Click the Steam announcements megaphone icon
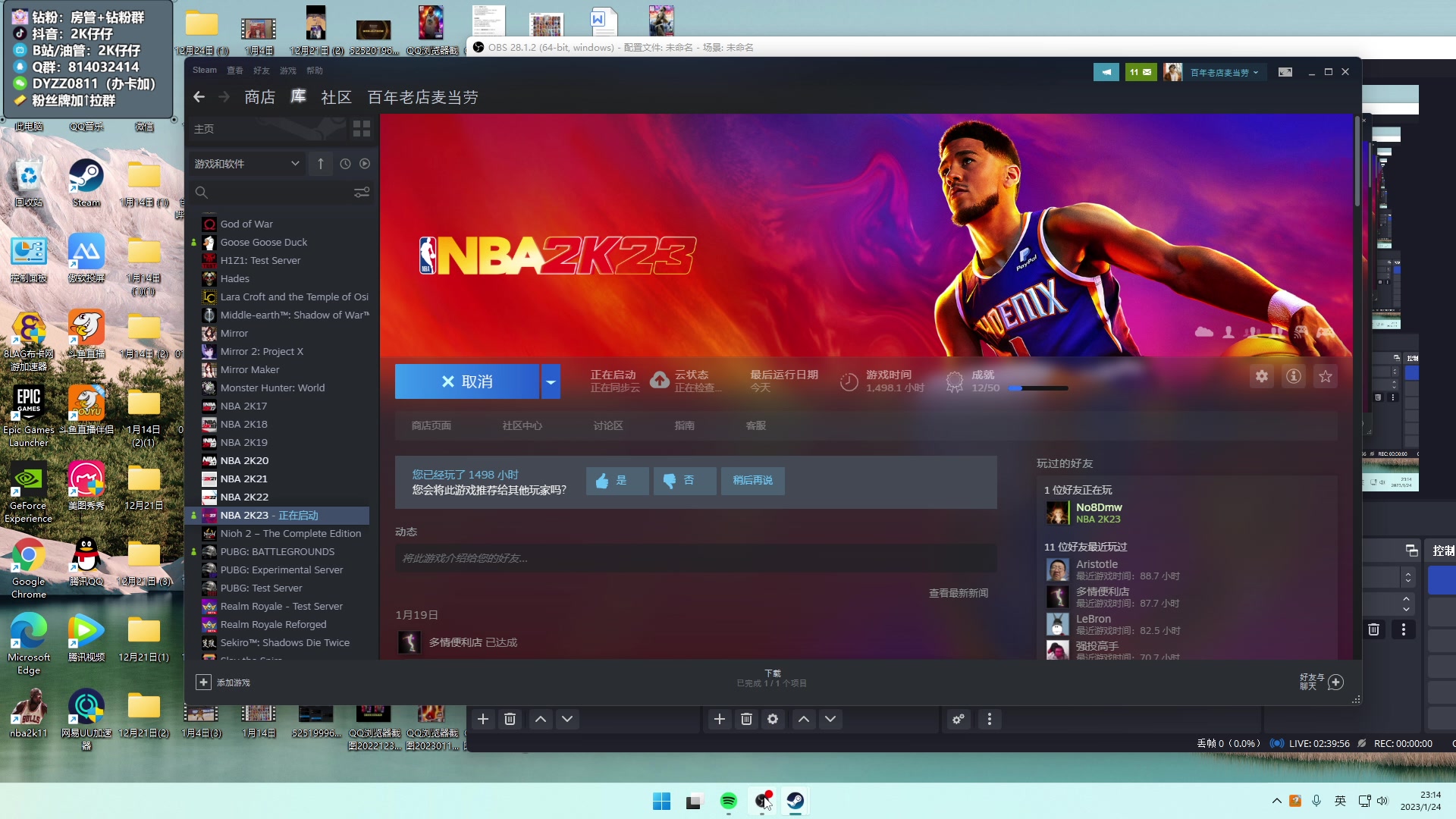 coord(1106,72)
